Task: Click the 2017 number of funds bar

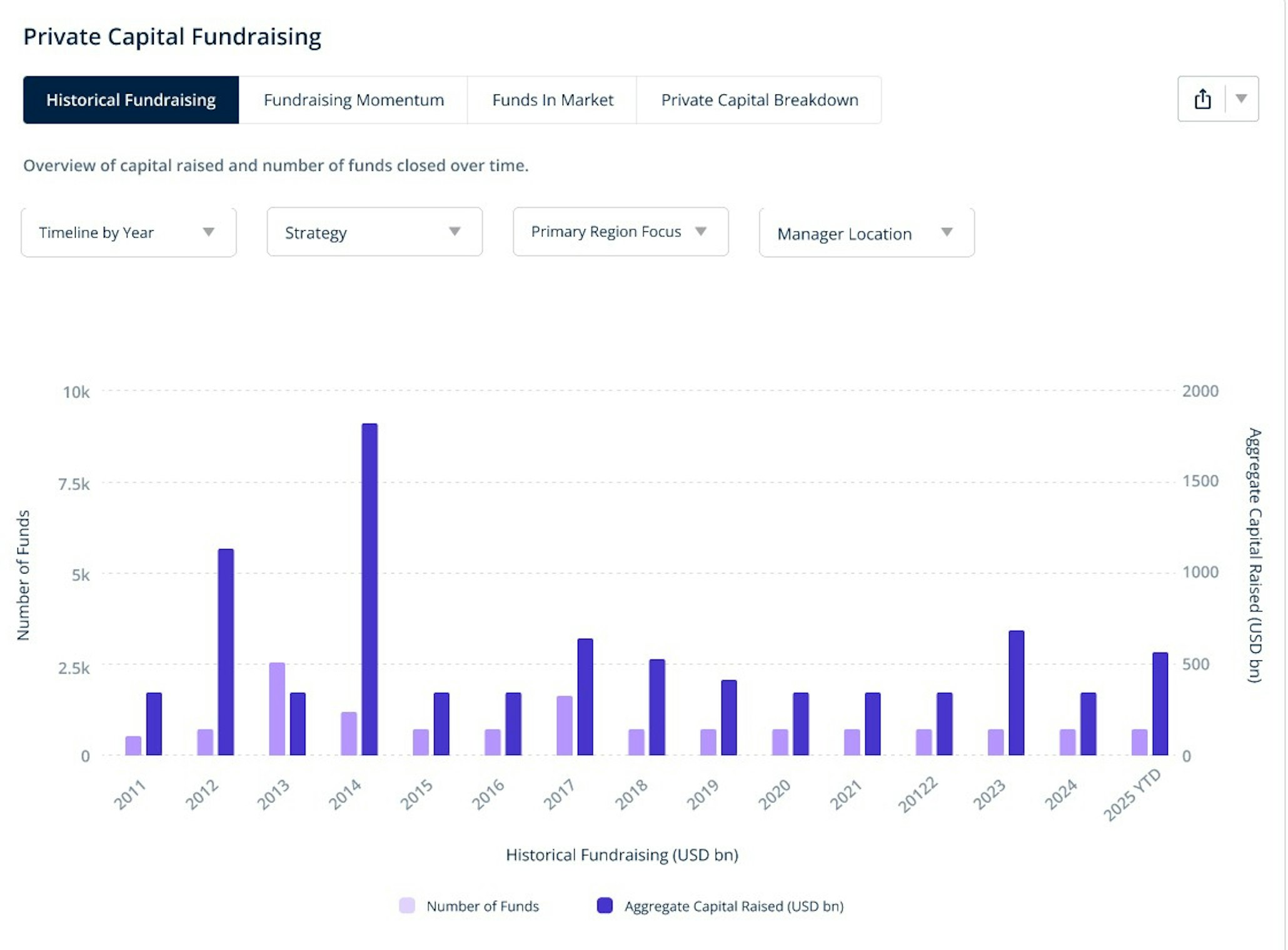Action: [565, 725]
